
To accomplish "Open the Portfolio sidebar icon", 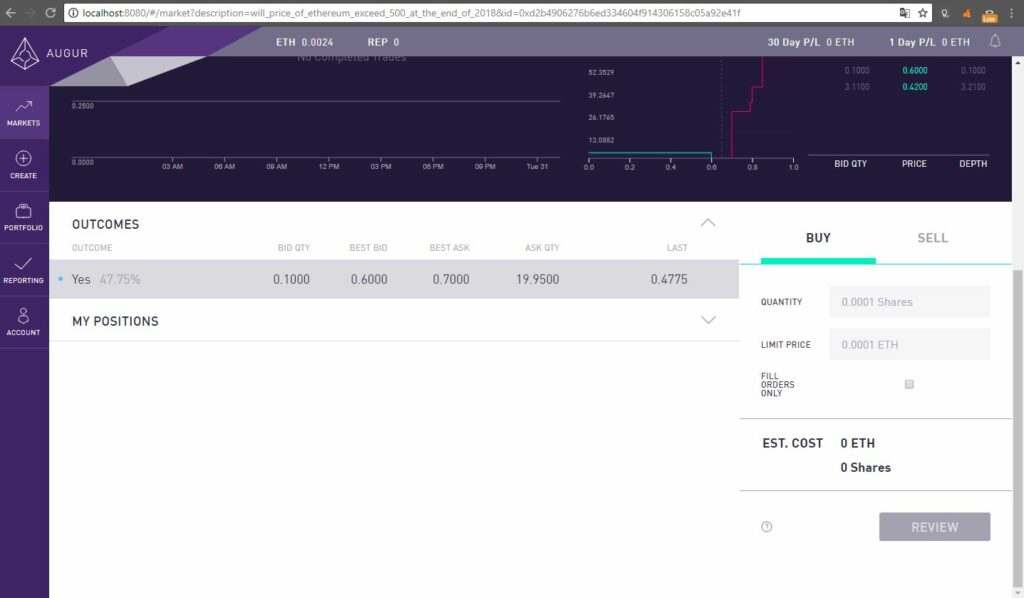I will tap(23, 217).
